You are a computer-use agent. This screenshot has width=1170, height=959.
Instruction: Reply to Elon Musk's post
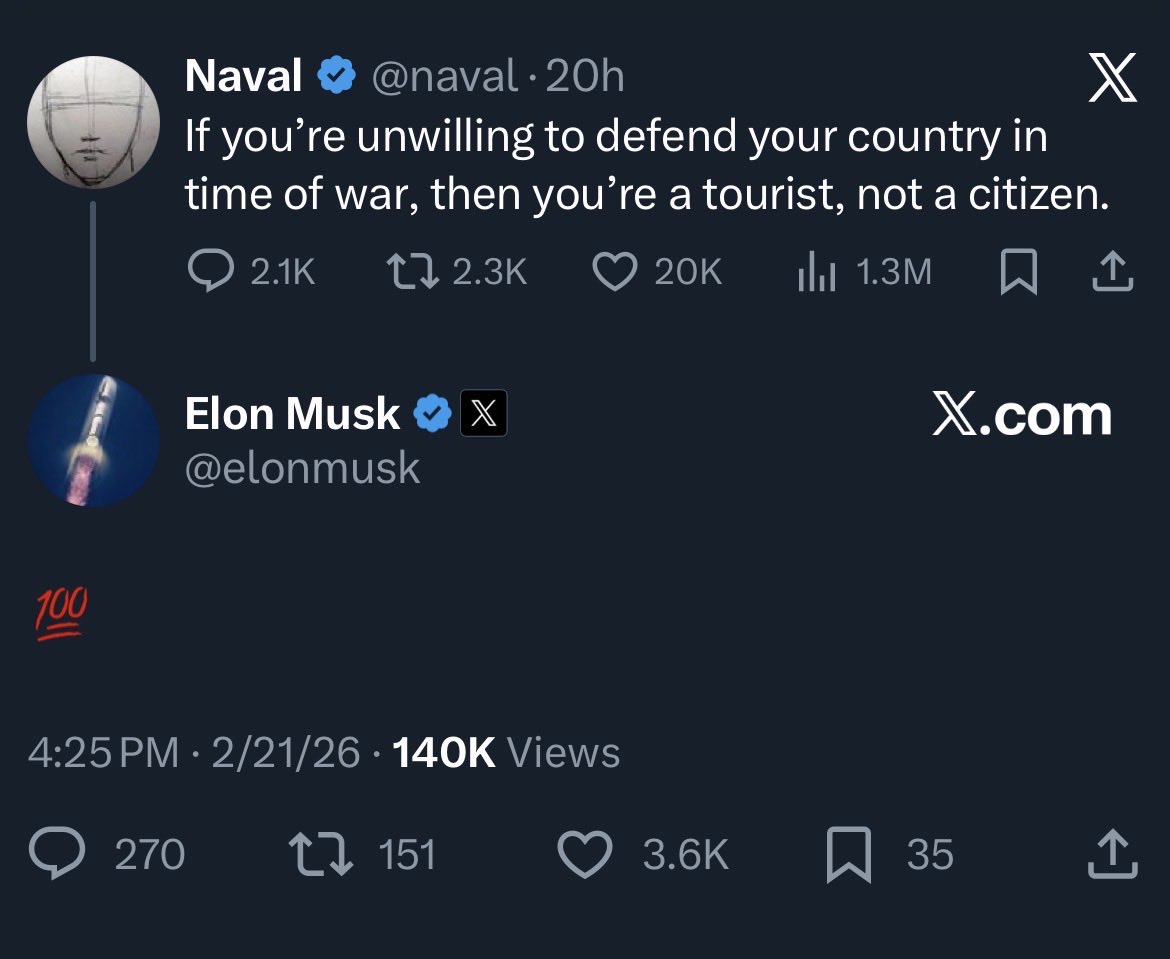point(56,855)
